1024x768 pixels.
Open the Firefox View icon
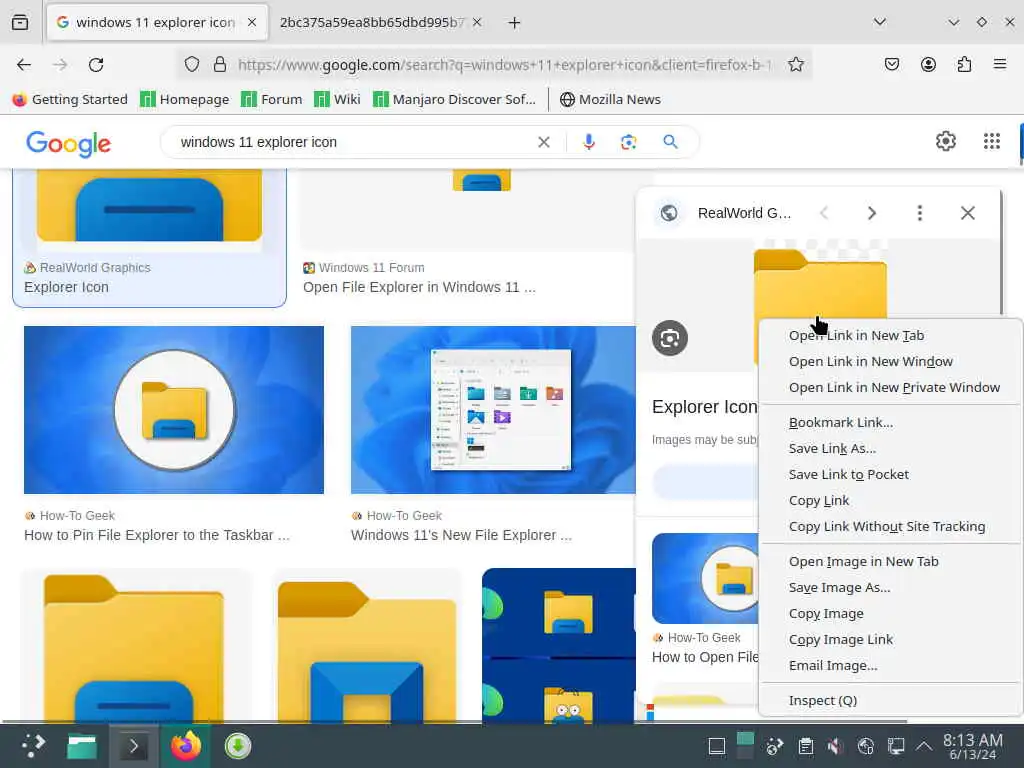20,22
